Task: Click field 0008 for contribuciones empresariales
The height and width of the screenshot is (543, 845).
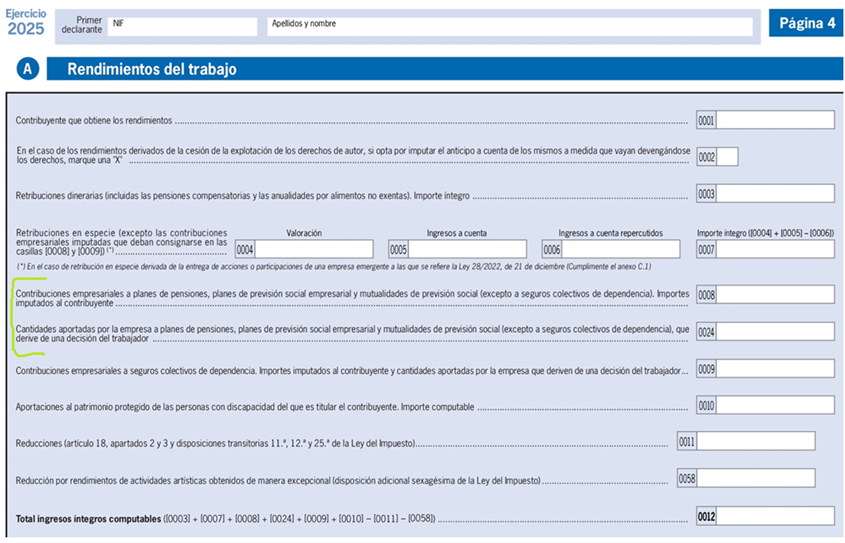Action: click(x=775, y=295)
